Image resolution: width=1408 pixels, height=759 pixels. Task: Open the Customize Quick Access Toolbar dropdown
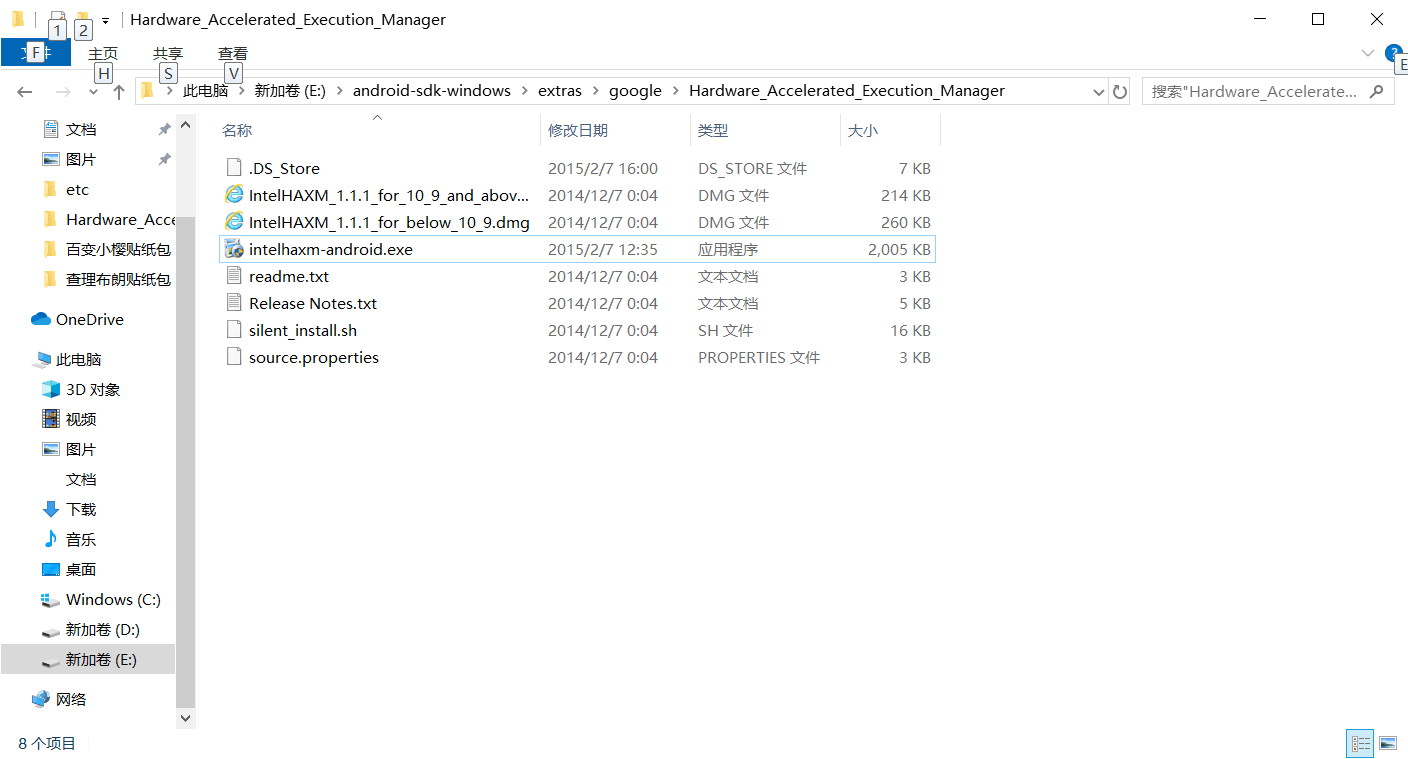coord(106,20)
